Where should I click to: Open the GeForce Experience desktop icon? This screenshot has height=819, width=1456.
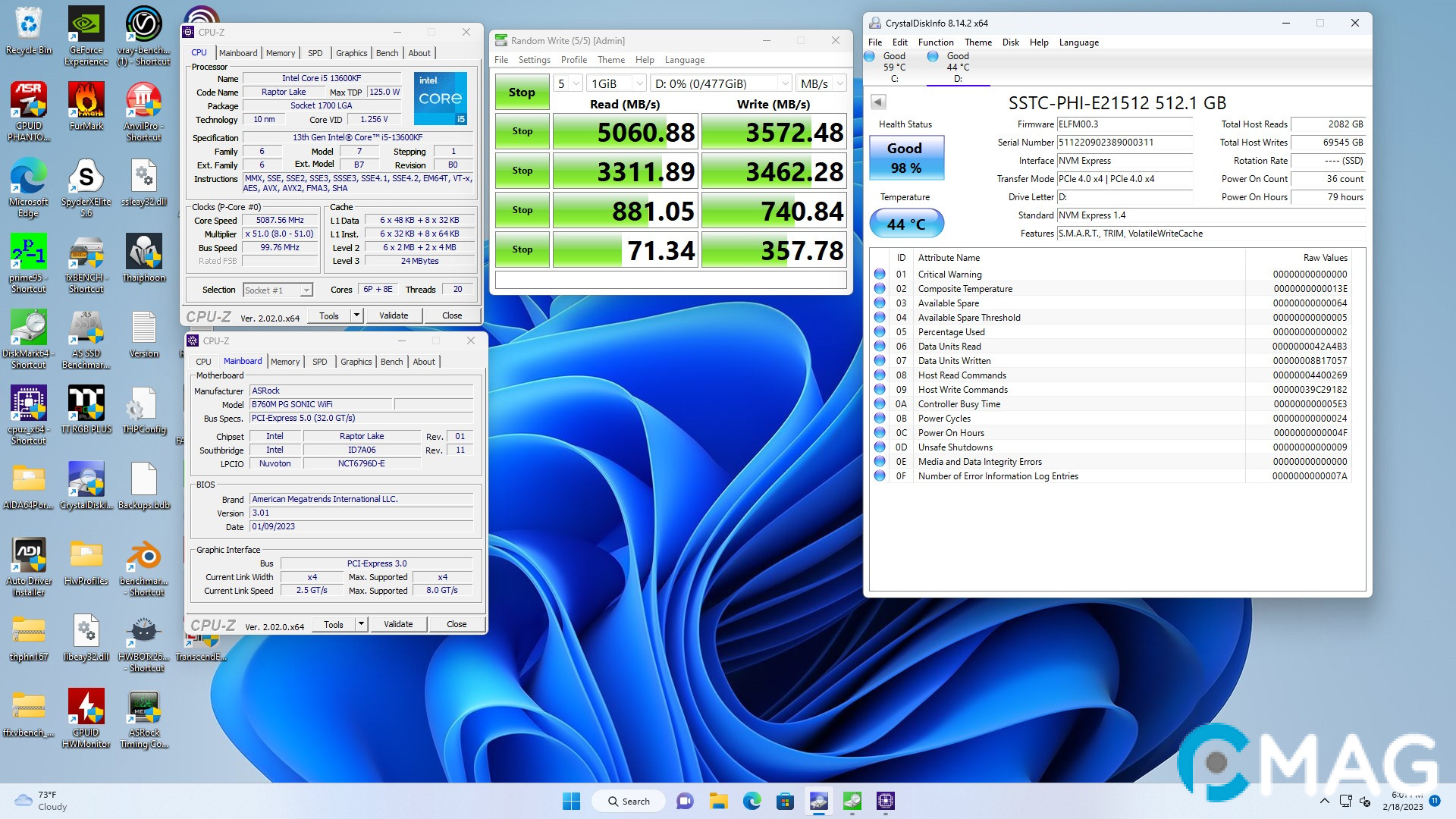[x=86, y=24]
